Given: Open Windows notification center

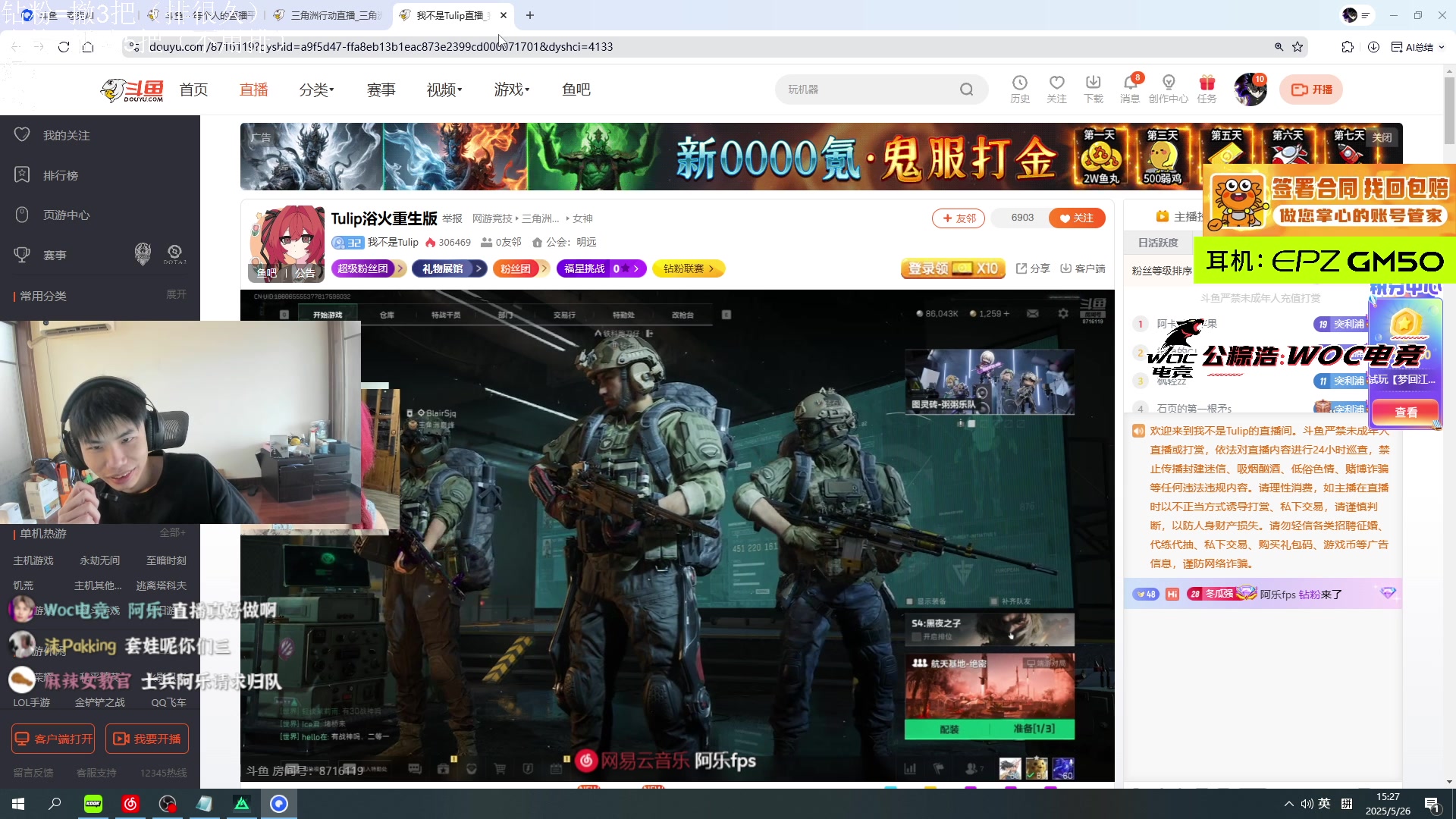Looking at the screenshot, I should 1432,804.
